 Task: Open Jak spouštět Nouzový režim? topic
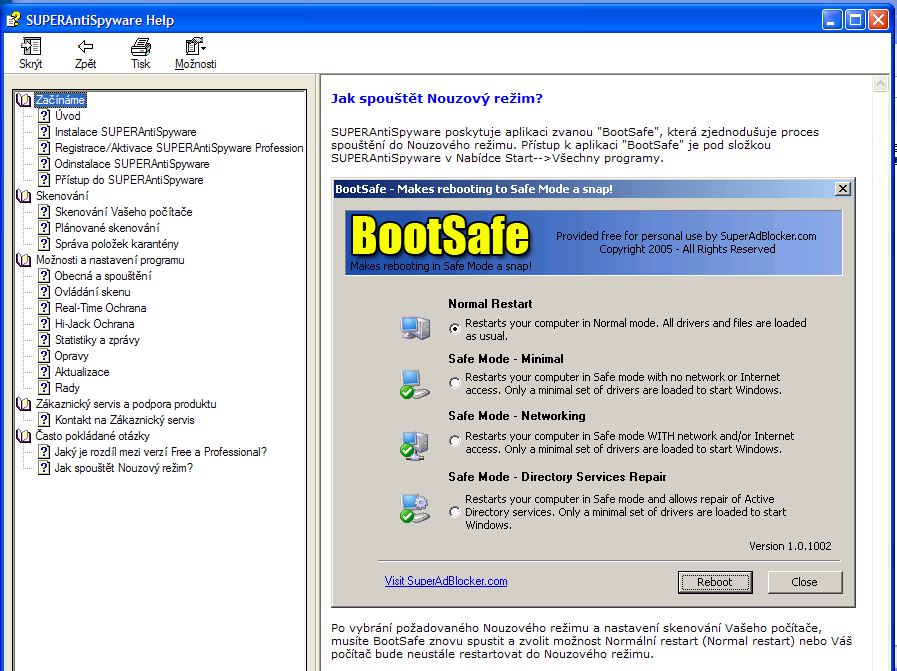coord(124,468)
